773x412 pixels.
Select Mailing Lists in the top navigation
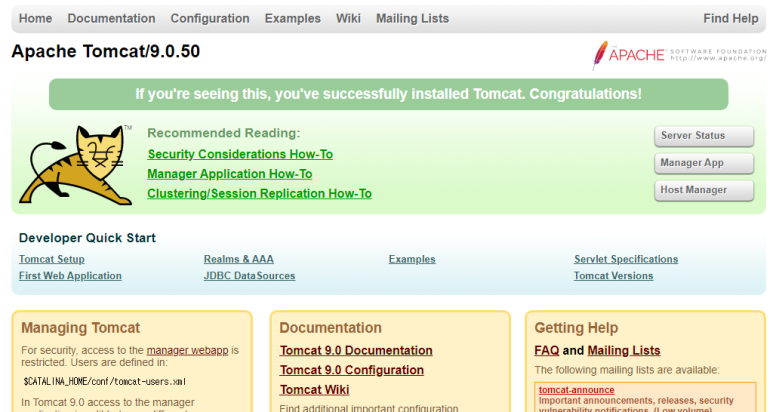(x=413, y=19)
